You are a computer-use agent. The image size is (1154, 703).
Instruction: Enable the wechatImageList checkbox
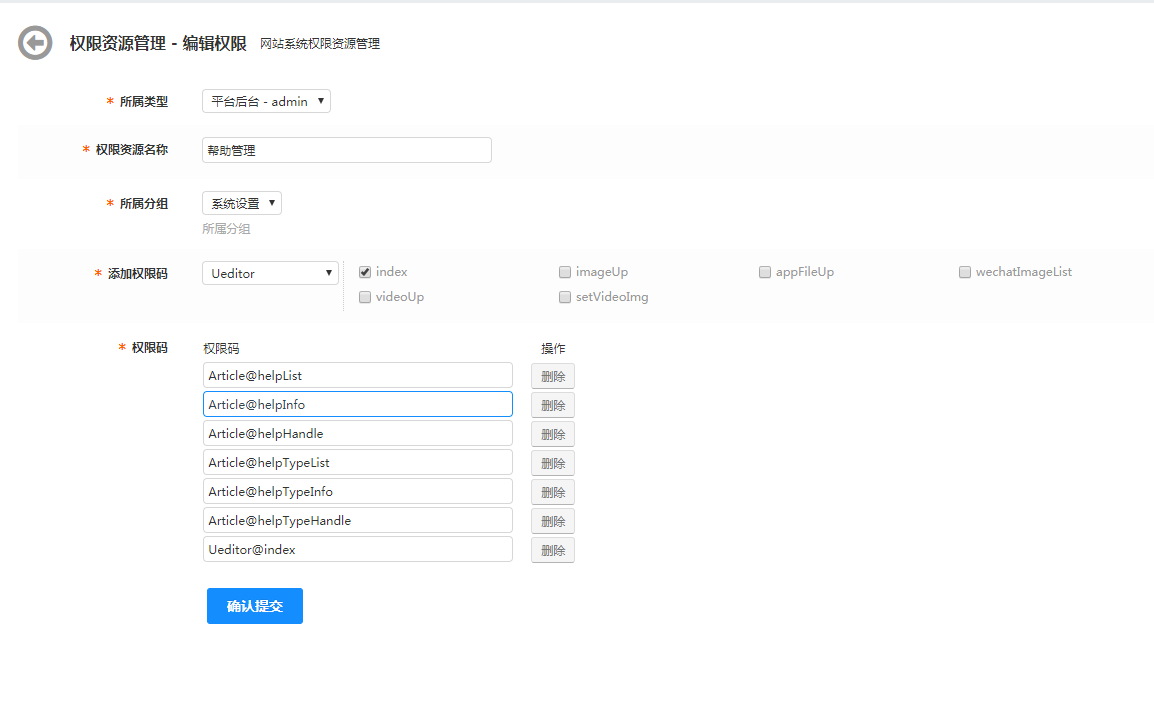coord(965,272)
